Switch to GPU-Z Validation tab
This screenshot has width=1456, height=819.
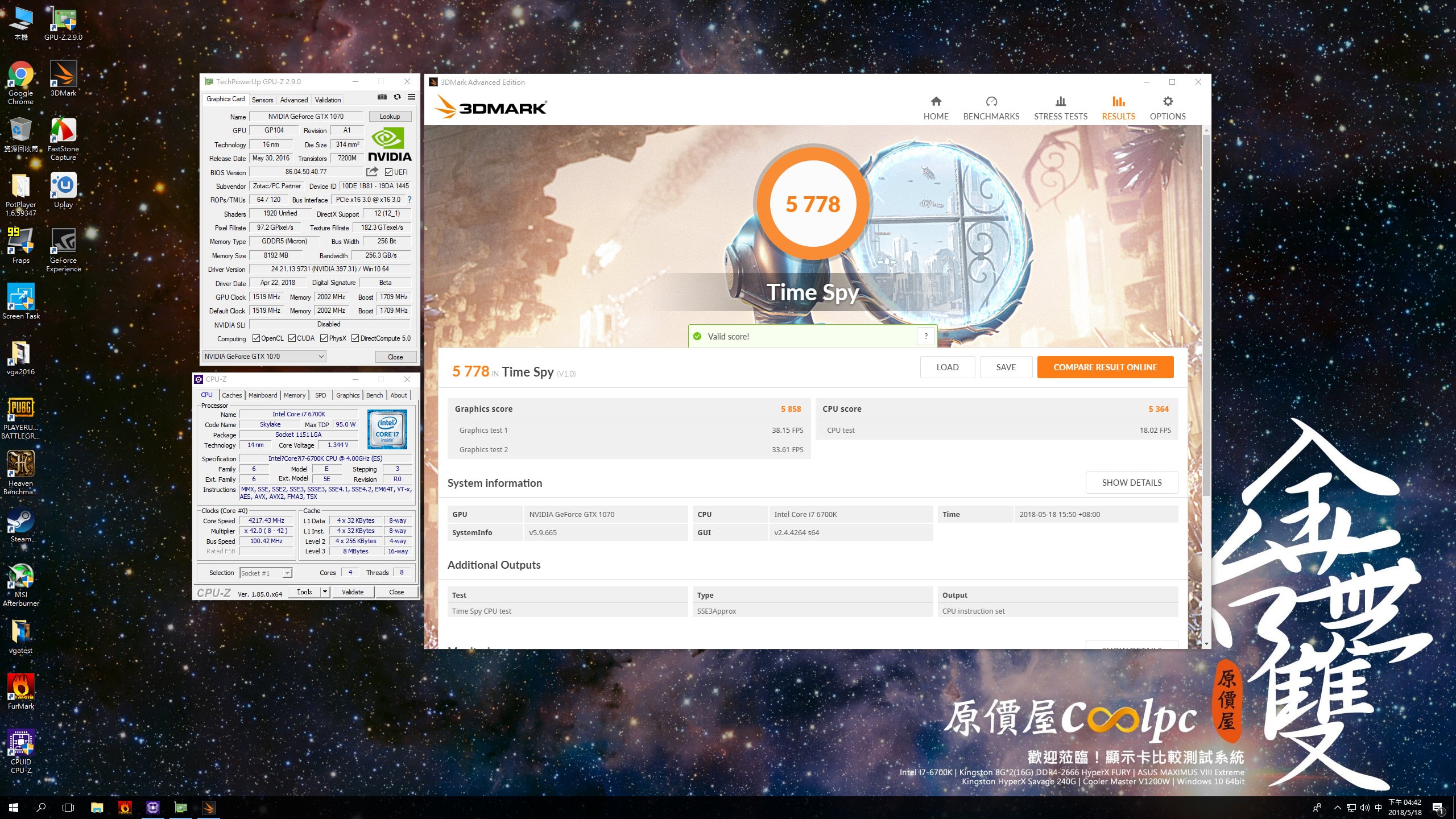coord(328,100)
